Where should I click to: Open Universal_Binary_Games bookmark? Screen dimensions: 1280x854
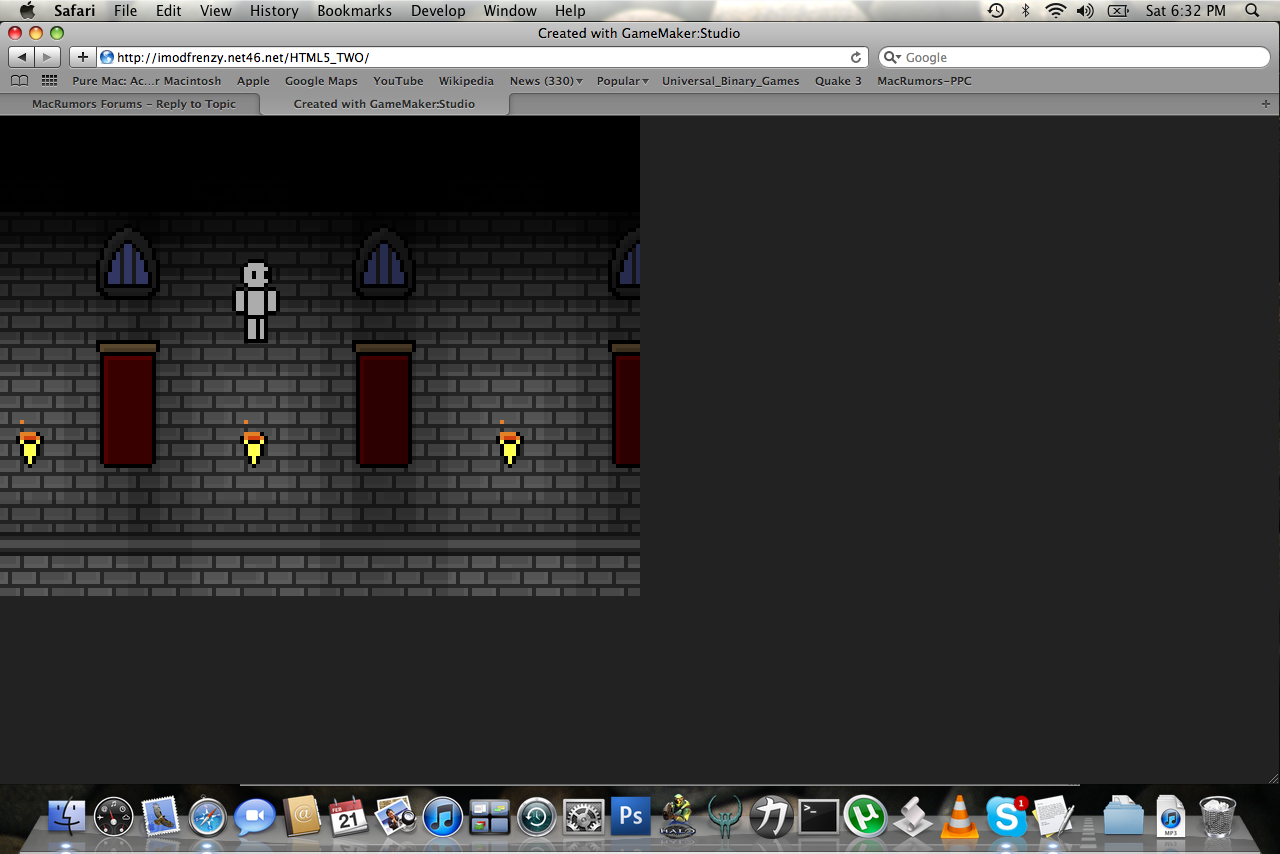click(x=730, y=81)
